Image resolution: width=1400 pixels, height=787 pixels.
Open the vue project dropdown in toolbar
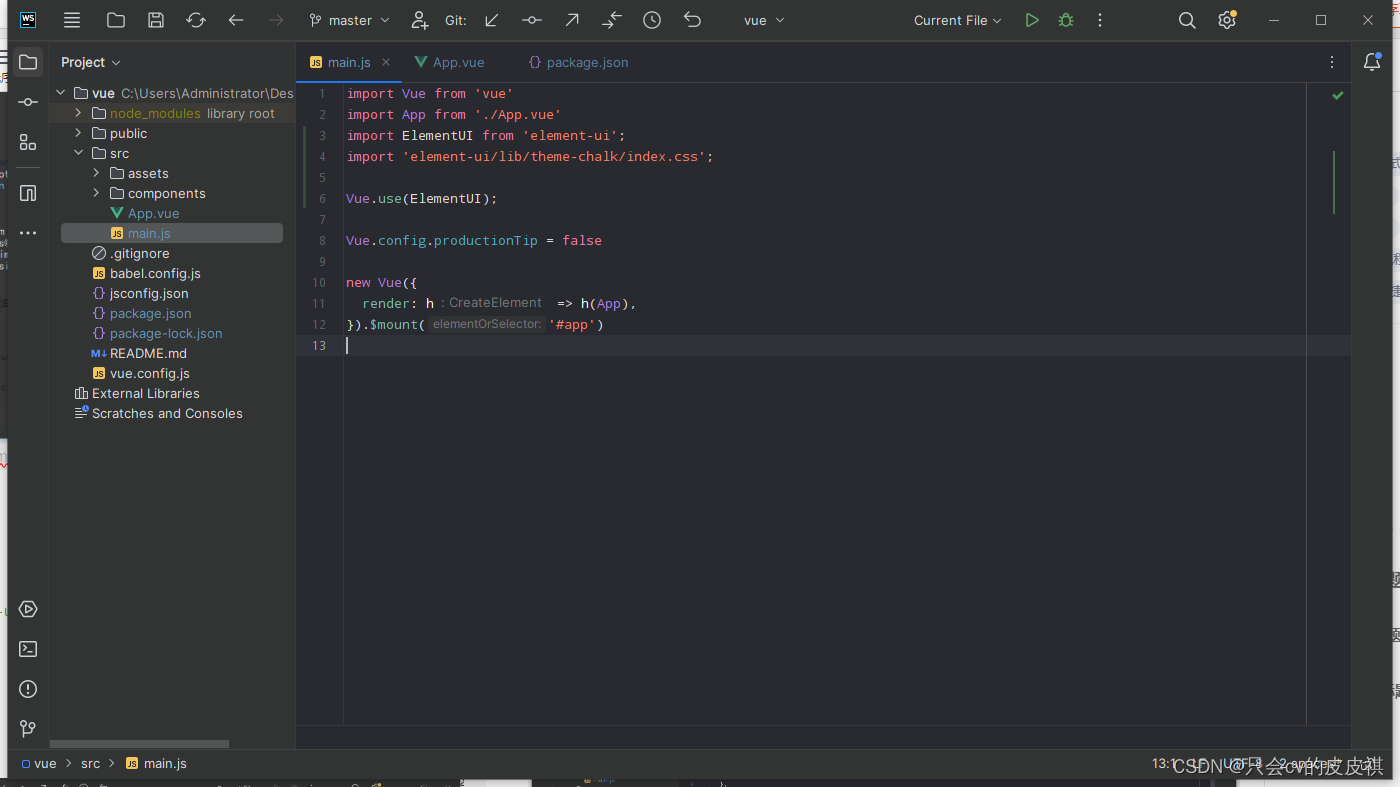click(764, 20)
